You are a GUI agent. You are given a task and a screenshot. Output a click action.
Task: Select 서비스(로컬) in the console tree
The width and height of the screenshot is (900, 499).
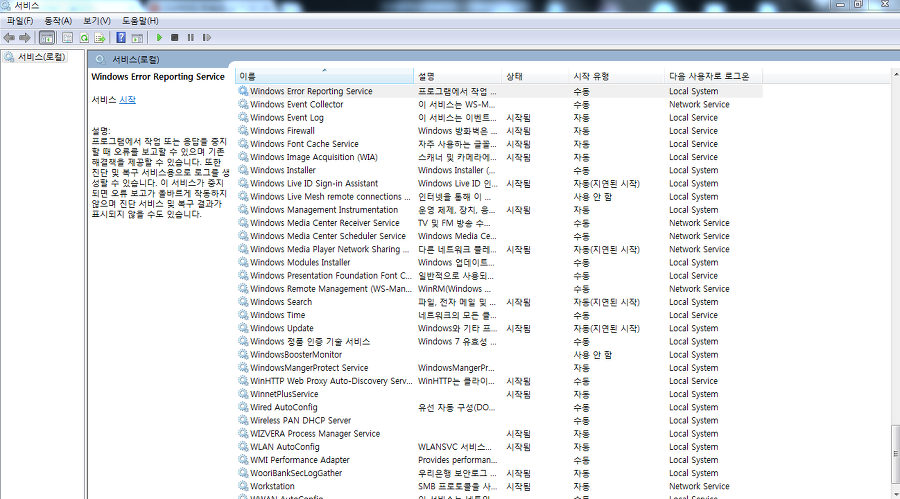(x=41, y=57)
